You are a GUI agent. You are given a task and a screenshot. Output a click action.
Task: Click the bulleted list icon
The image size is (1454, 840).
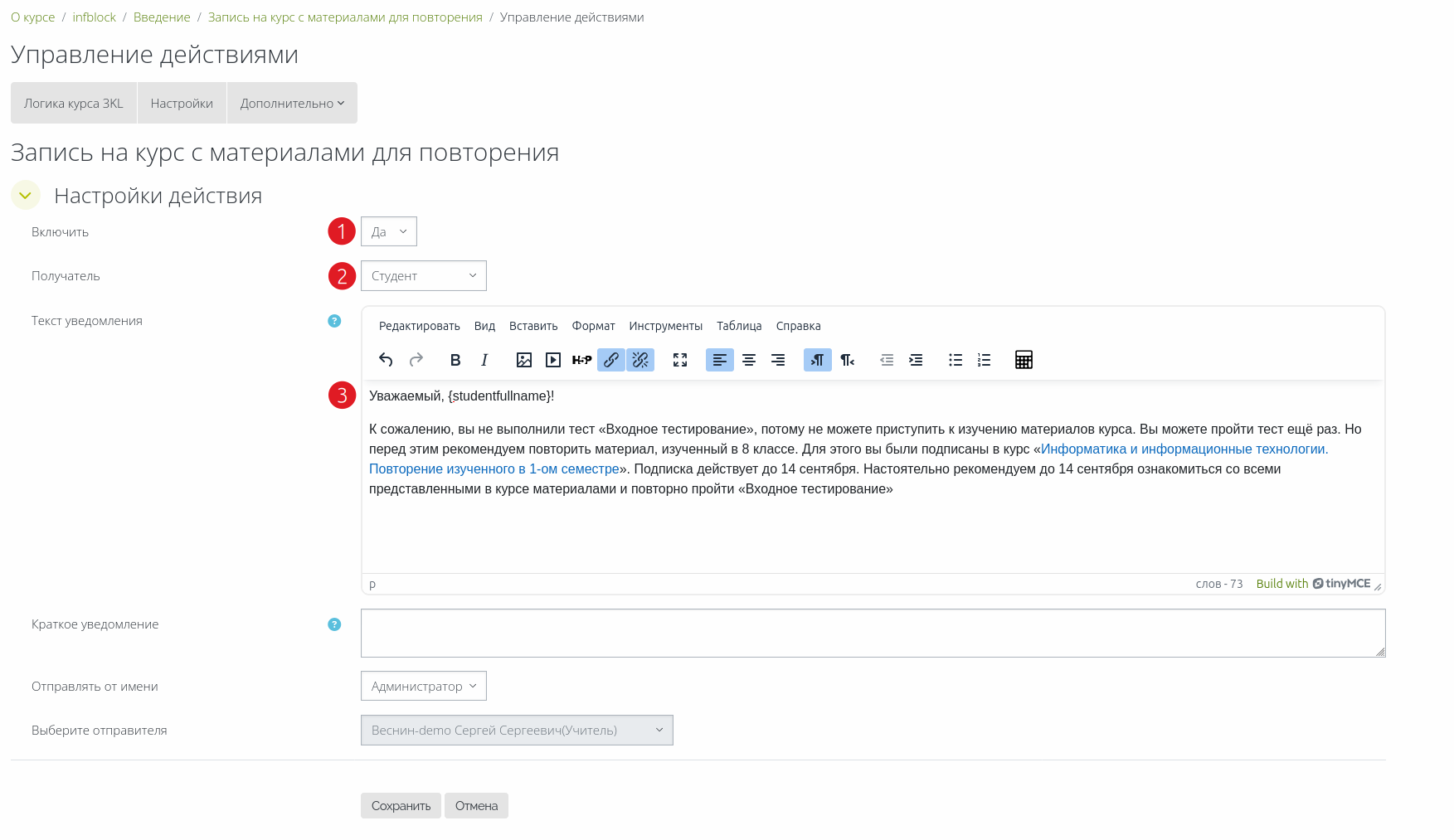pos(956,360)
